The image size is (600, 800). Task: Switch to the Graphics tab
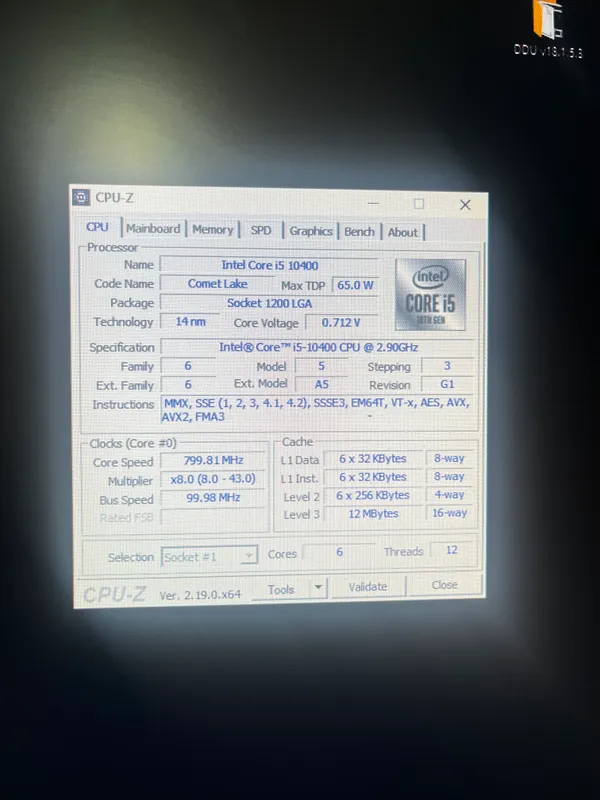[311, 231]
